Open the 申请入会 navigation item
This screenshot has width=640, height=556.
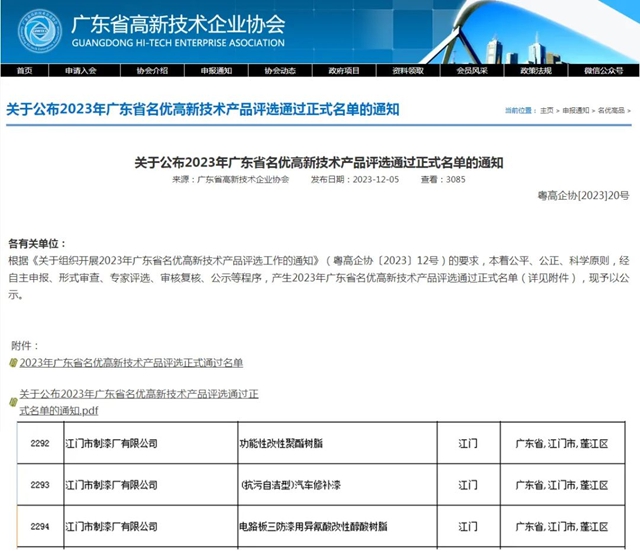click(x=80, y=71)
